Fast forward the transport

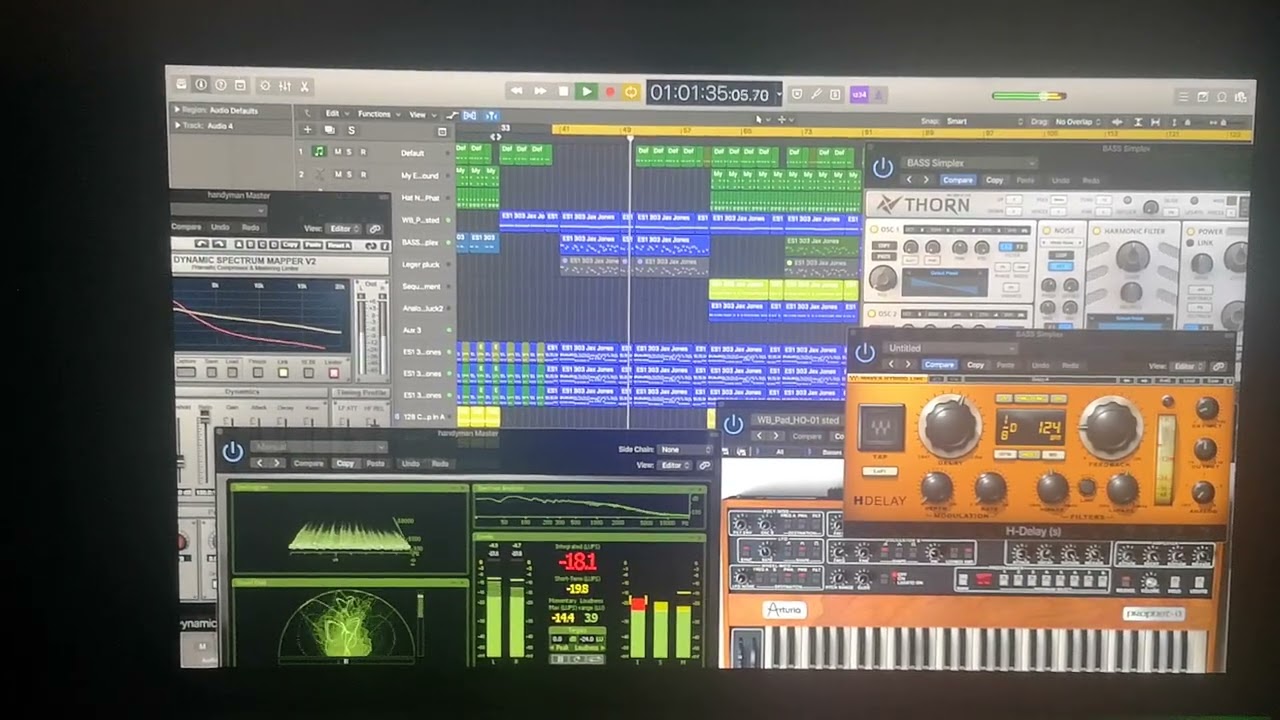pyautogui.click(x=540, y=91)
